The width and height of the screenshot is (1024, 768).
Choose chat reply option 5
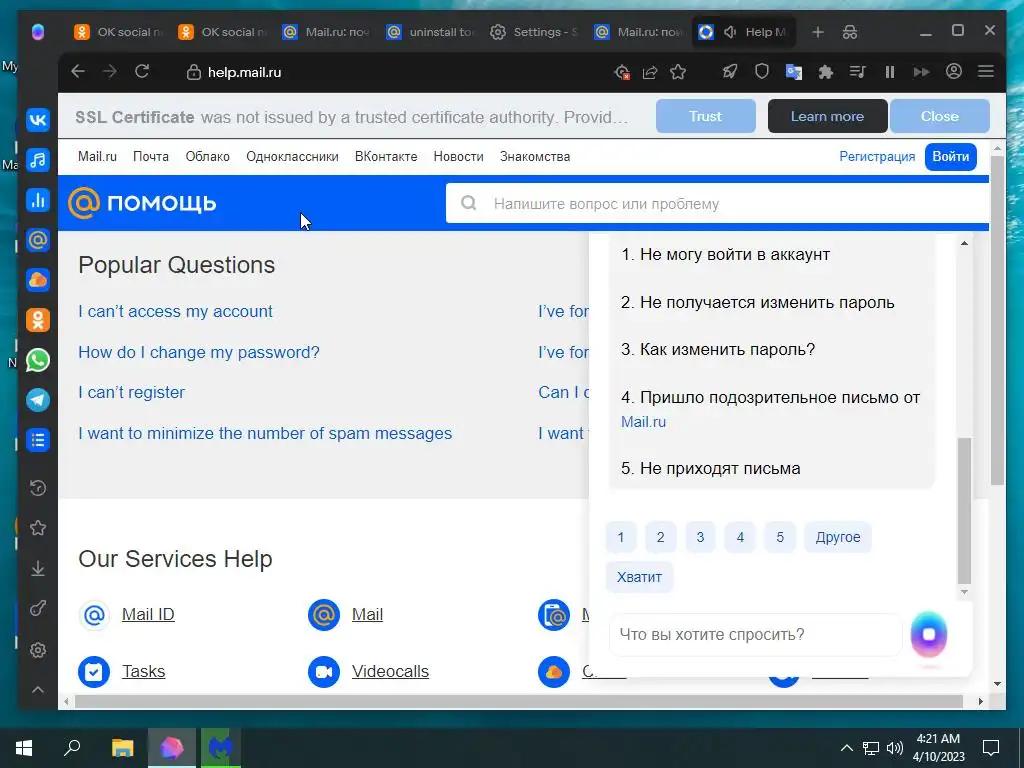point(780,537)
